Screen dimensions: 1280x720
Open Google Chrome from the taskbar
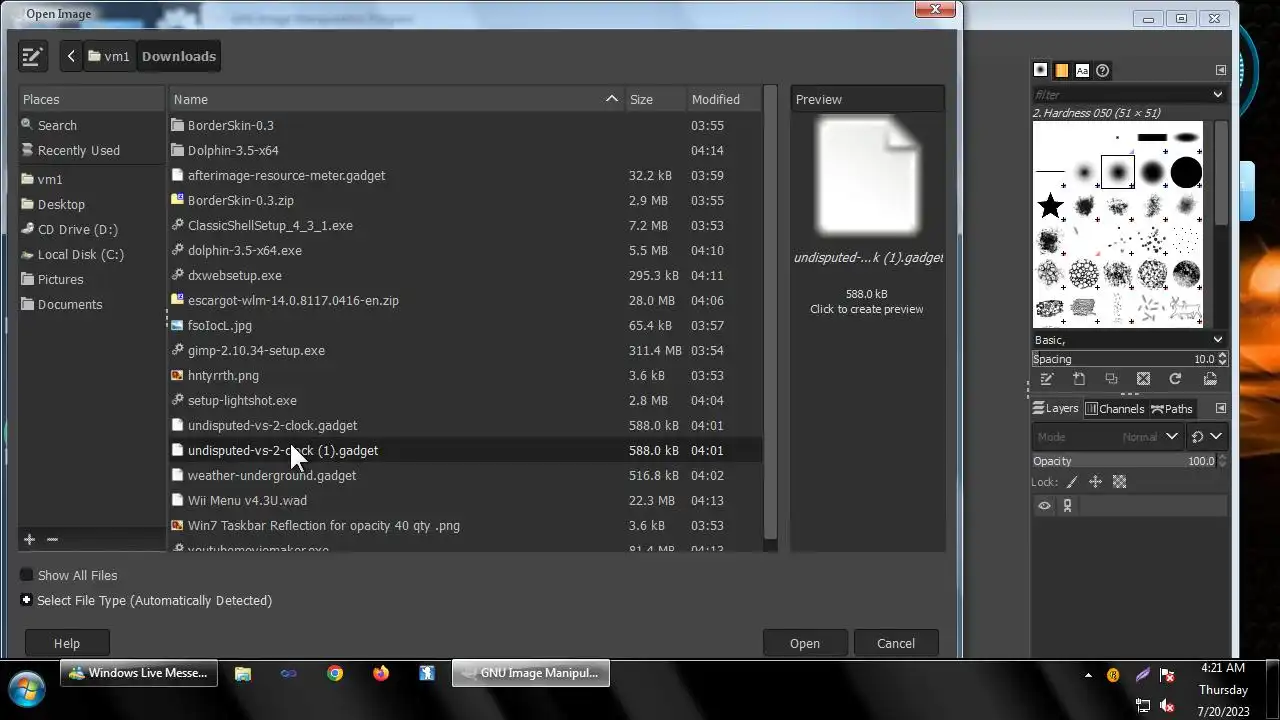pos(335,673)
